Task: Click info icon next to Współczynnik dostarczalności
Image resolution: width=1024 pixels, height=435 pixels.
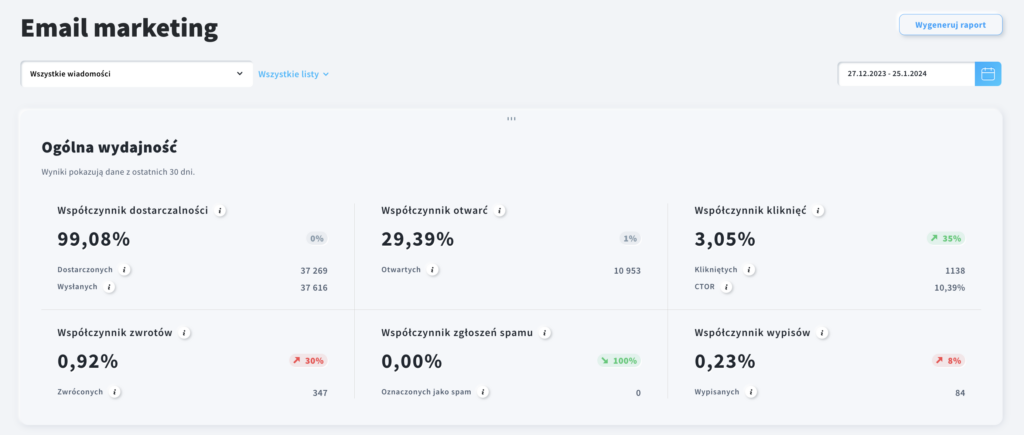Action: click(x=221, y=211)
